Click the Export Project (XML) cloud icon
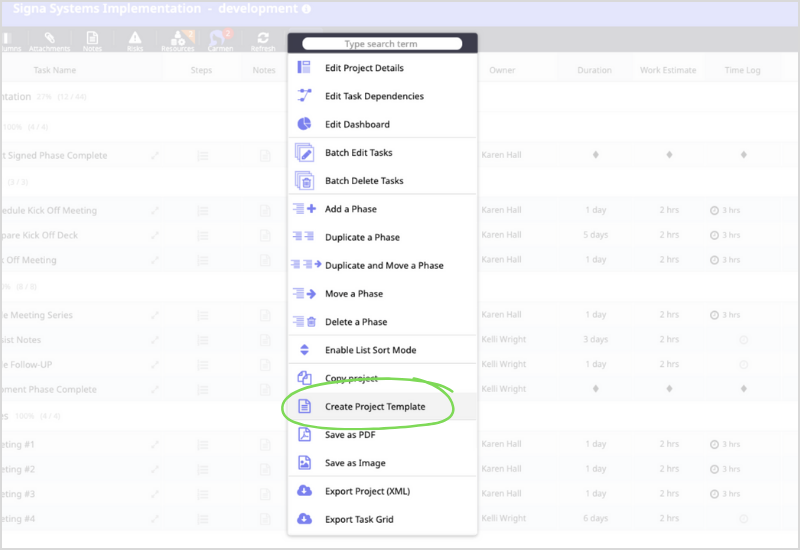The width and height of the screenshot is (800, 550). [305, 490]
